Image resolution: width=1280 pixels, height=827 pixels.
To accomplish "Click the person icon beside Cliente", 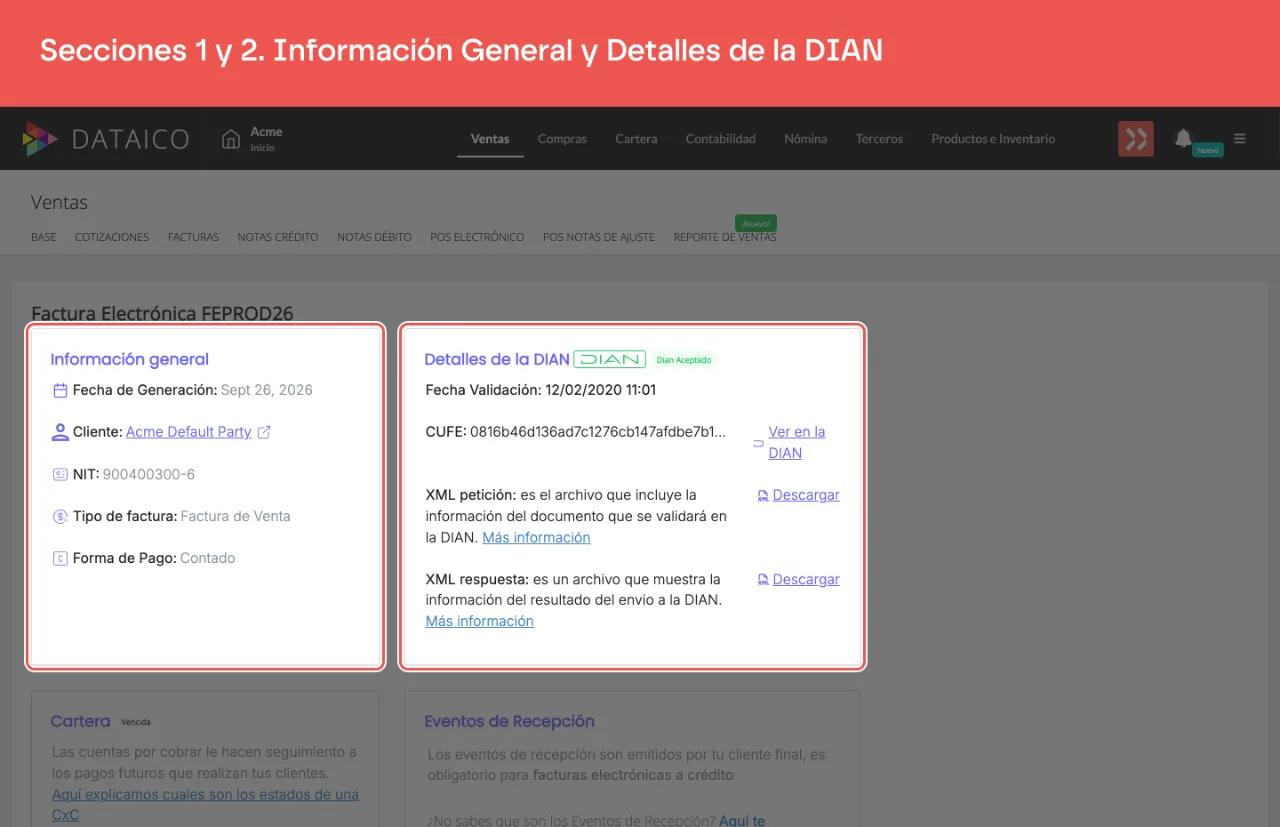I will [60, 432].
